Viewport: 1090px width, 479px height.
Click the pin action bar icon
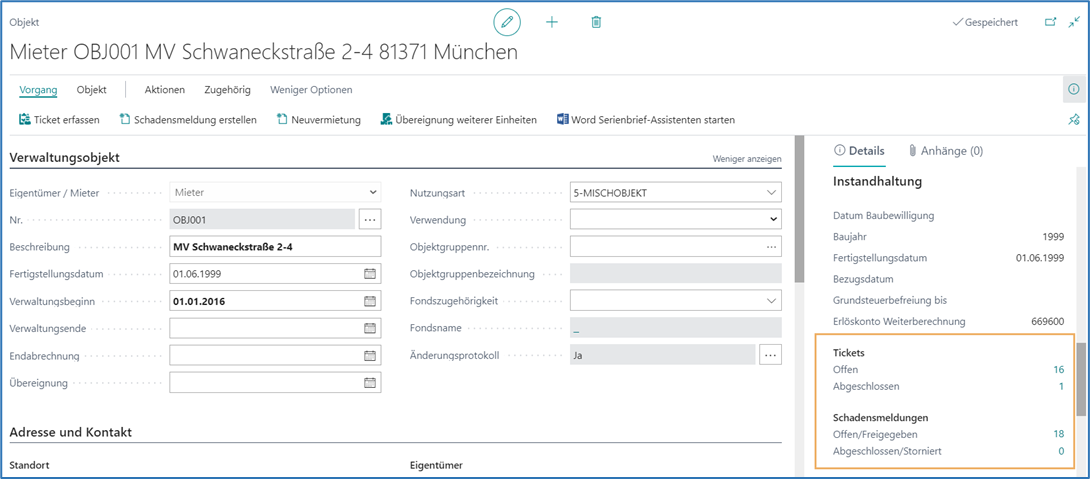[x=1074, y=120]
